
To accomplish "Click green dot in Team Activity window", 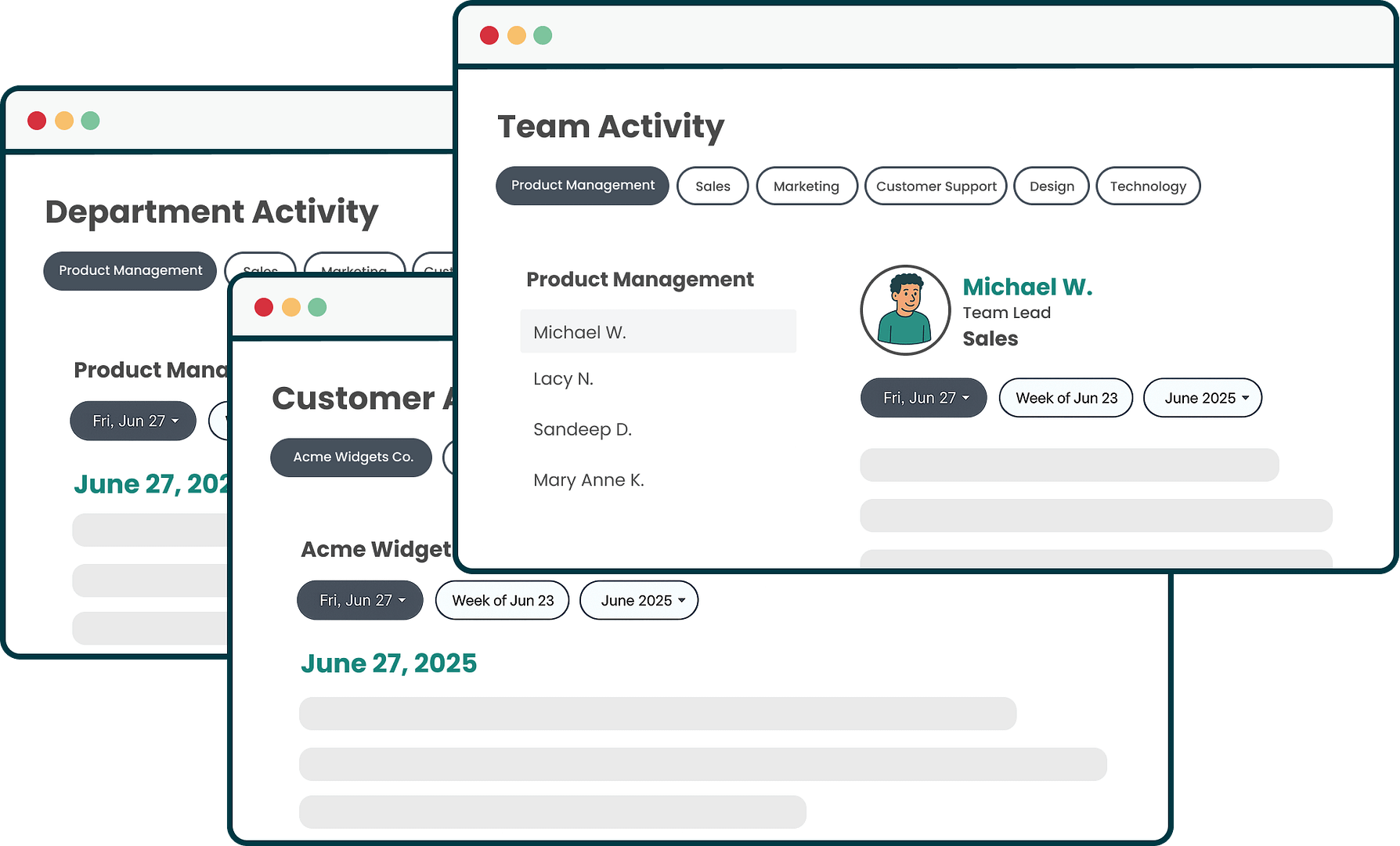I will [543, 35].
